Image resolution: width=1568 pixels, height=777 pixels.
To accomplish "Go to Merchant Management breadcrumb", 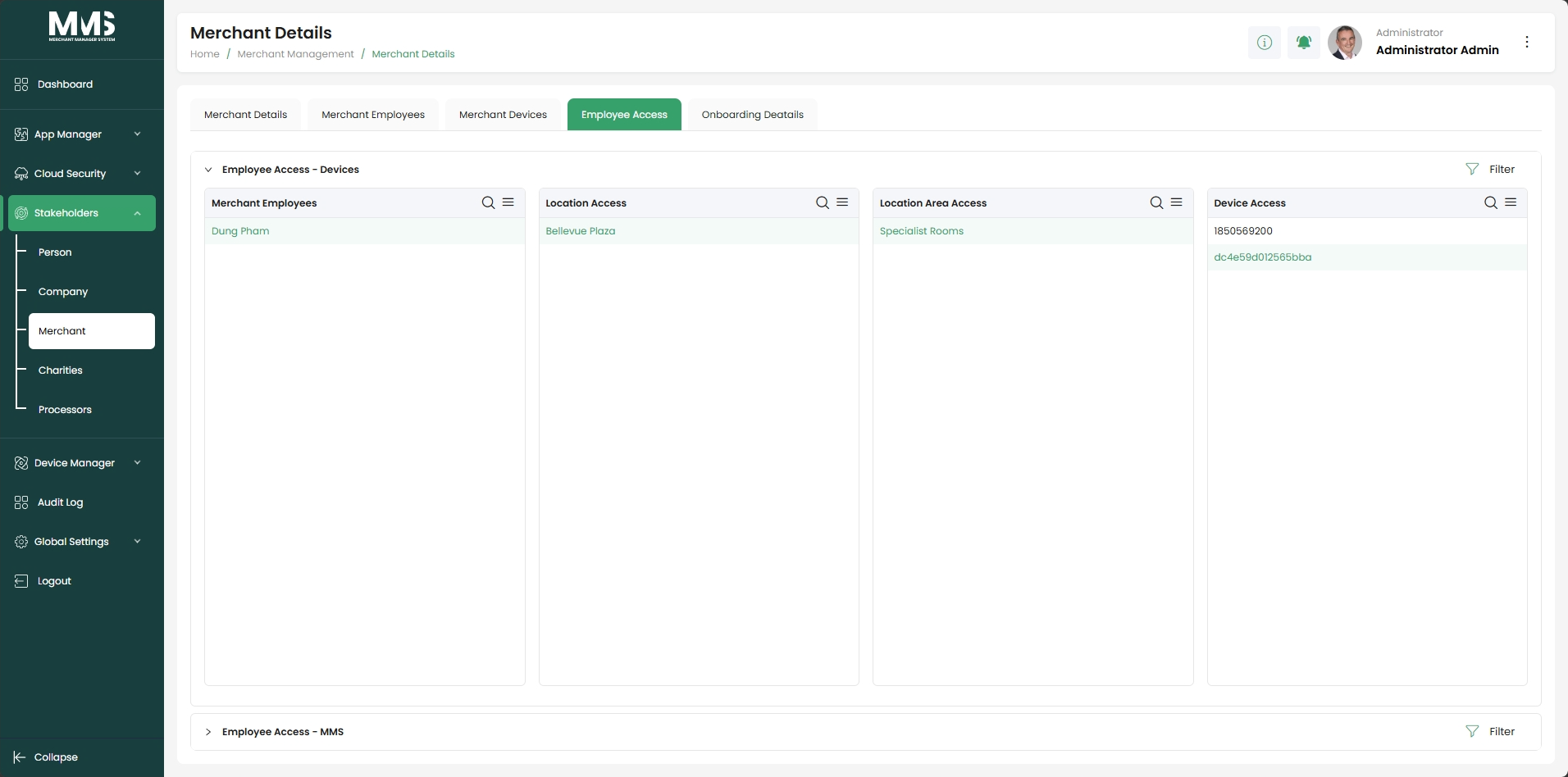I will tap(295, 54).
